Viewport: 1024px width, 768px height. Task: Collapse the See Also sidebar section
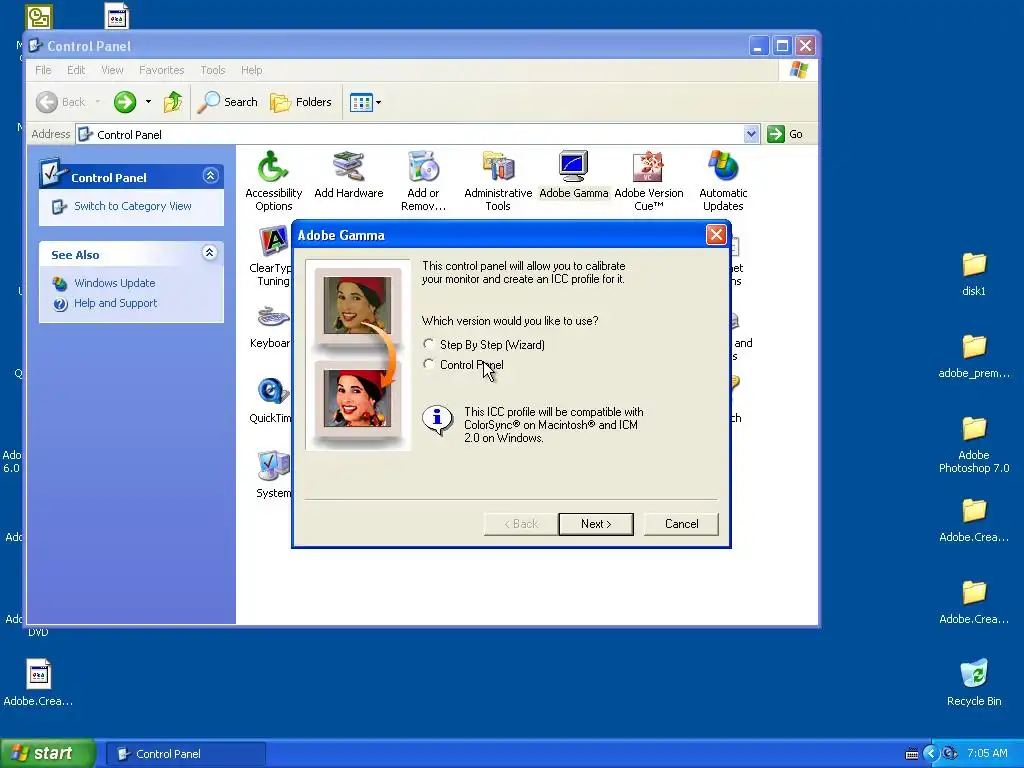210,253
